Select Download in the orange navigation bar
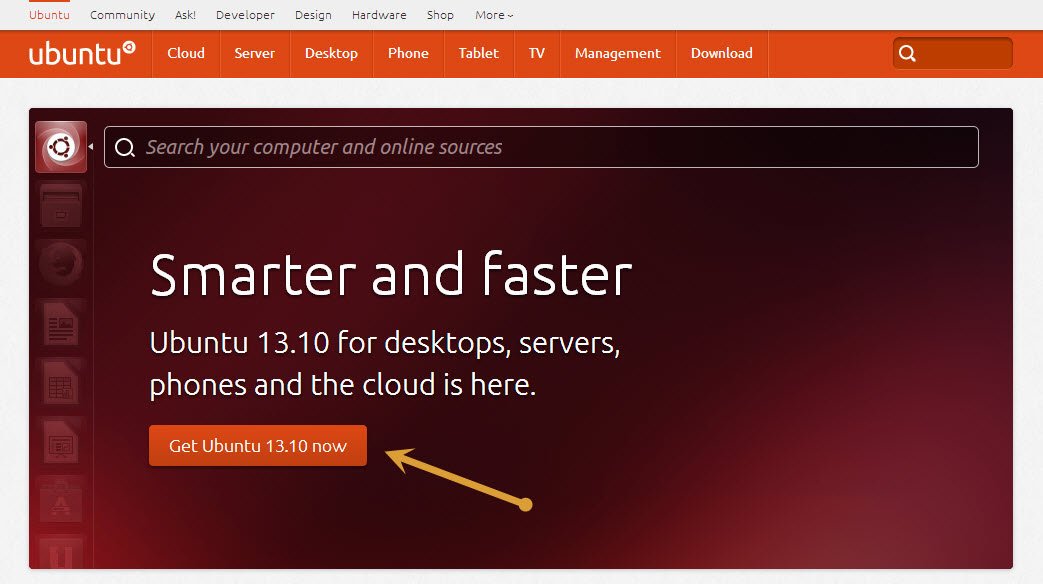Screen dimensions: 1043x584 click(721, 53)
